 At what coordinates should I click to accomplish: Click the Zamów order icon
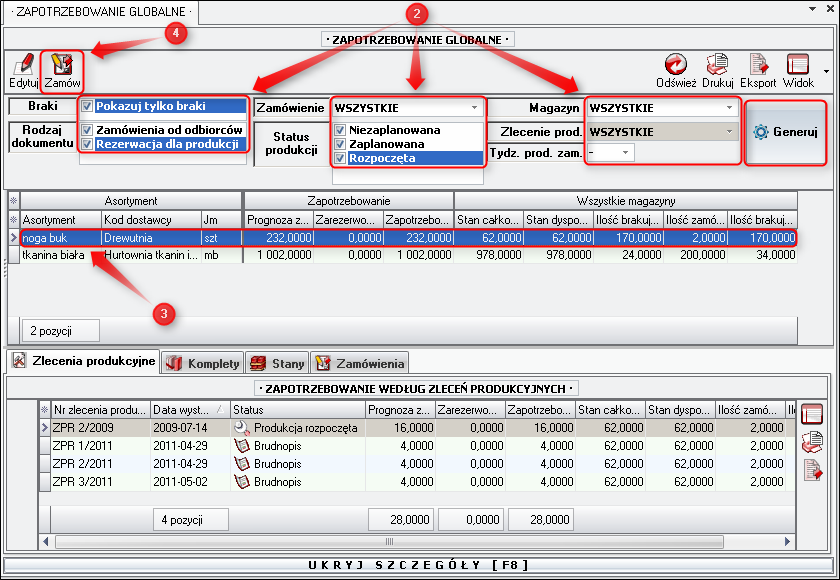pyautogui.click(x=61, y=66)
